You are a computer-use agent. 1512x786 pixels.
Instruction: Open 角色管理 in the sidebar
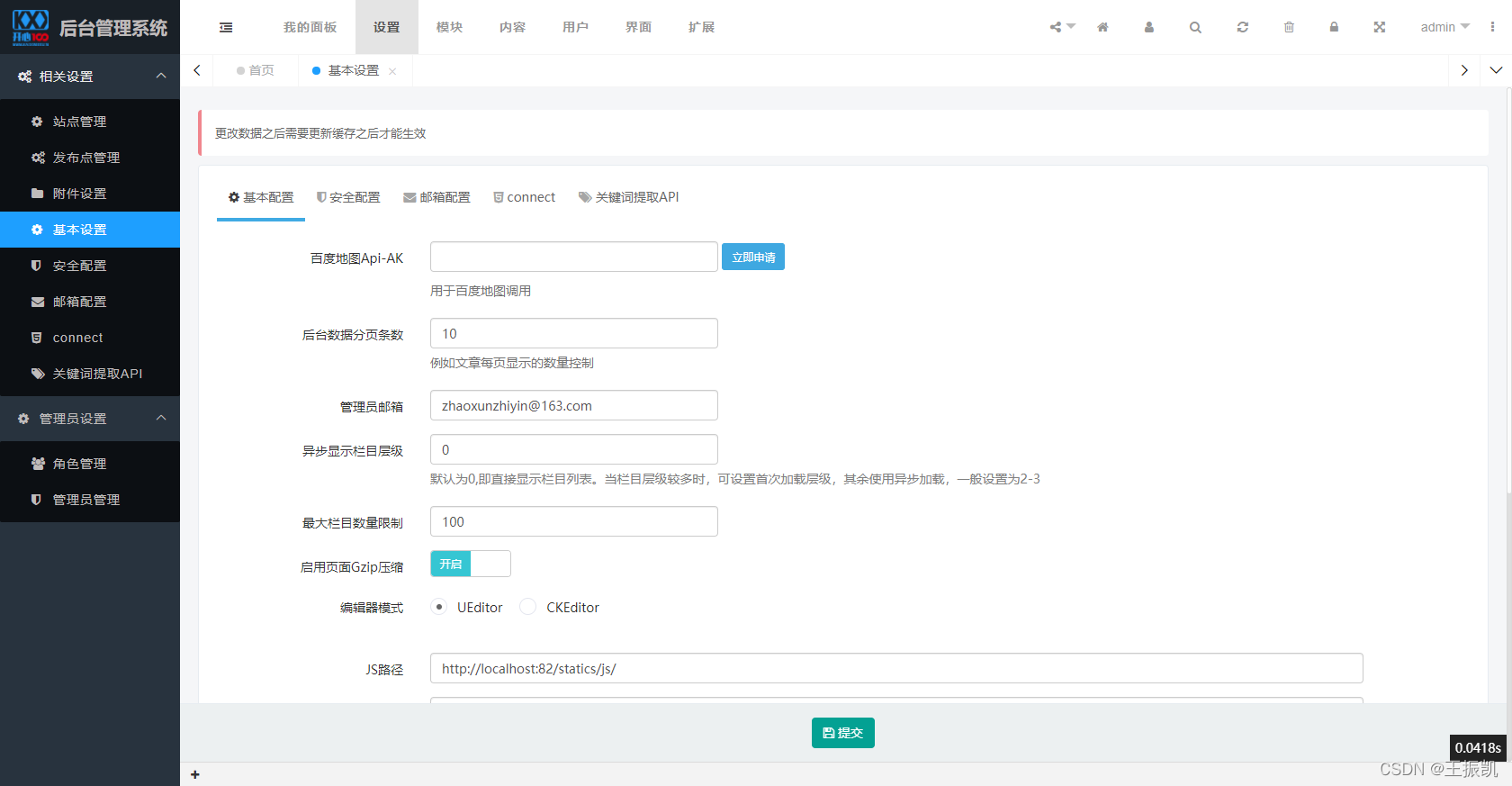[x=90, y=464]
